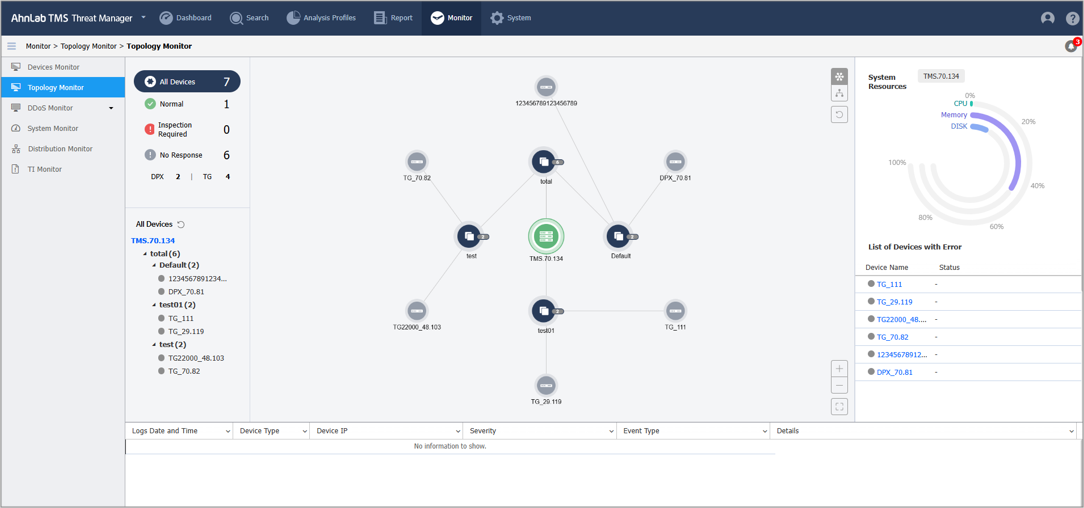Screen dimensions: 1084x508
Task: Select the TG_70.82 device node
Action: [416, 162]
